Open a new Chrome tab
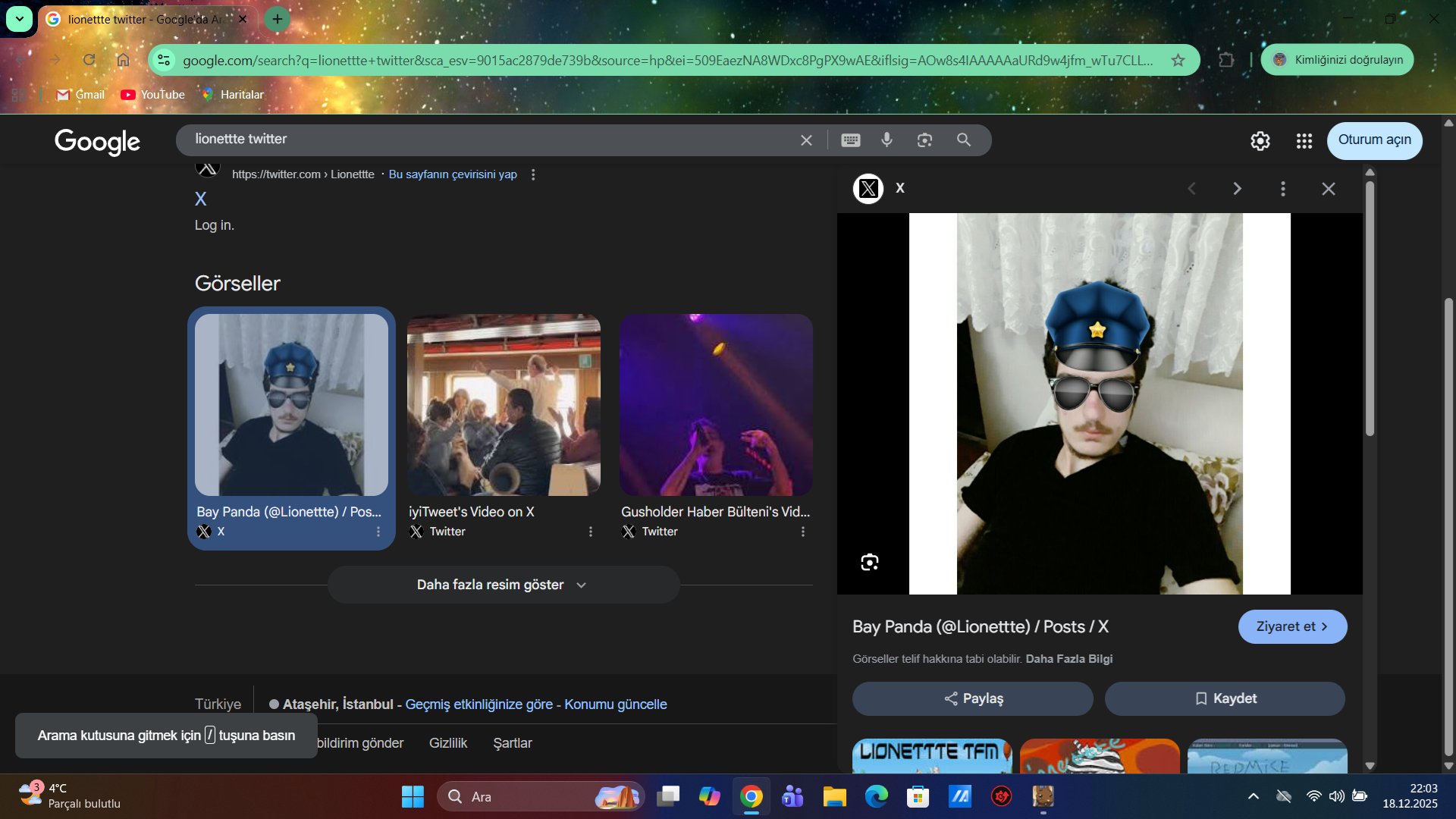 click(x=278, y=19)
